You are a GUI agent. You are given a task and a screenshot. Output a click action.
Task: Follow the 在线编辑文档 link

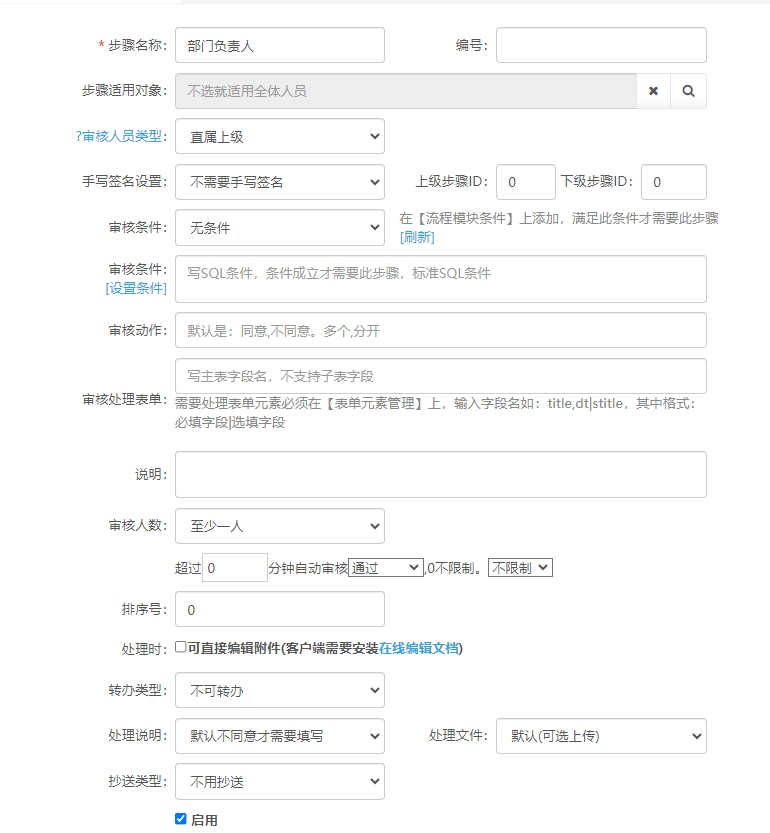[418, 648]
